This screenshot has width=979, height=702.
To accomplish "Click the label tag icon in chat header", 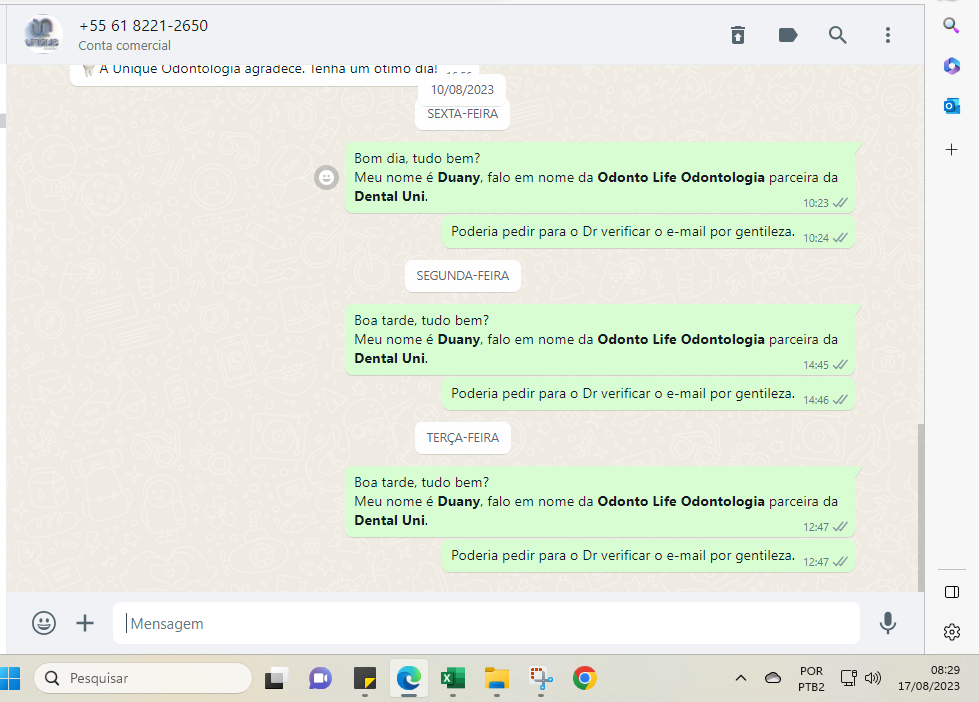I will [x=788, y=35].
